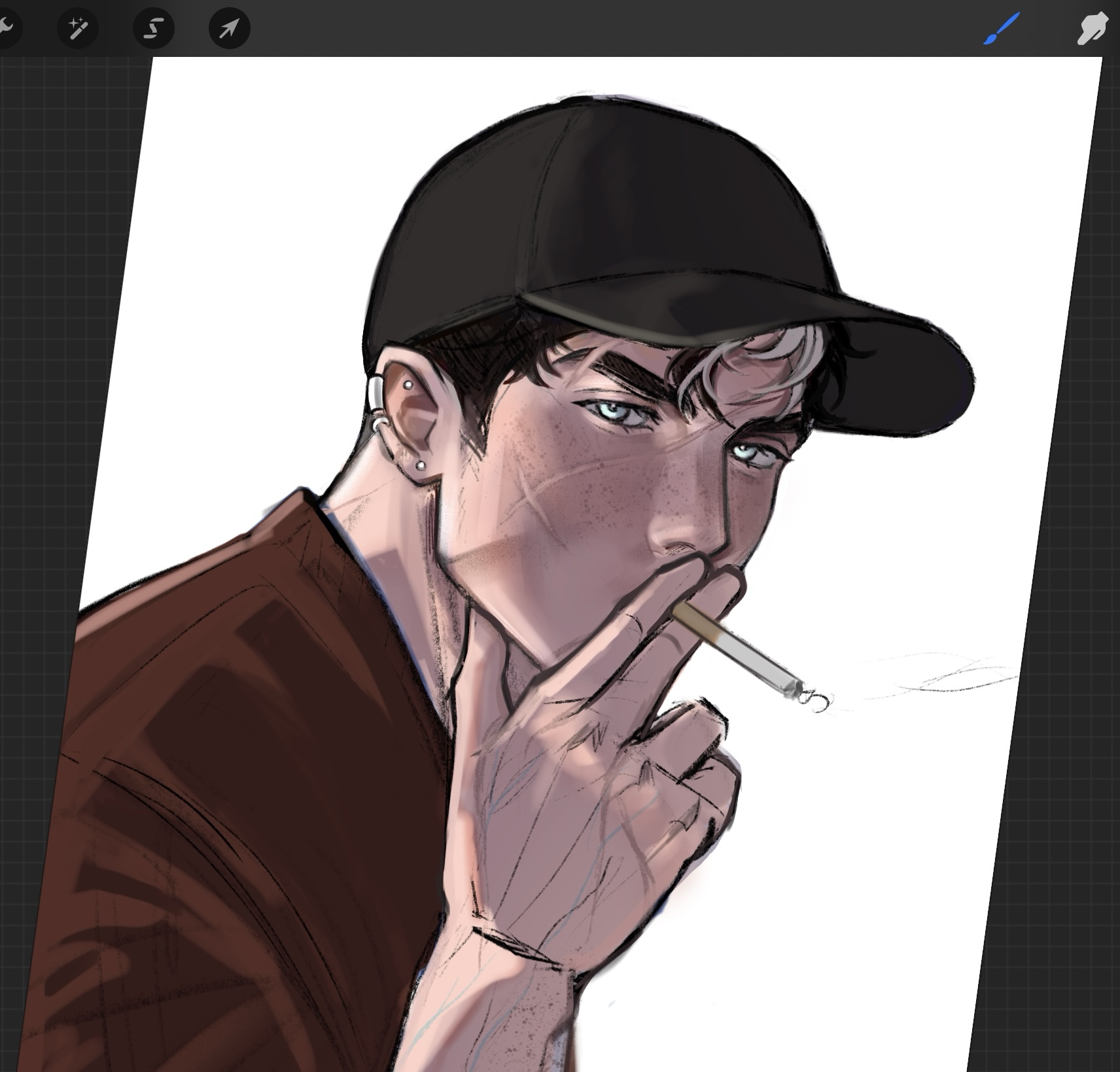The image size is (1120, 1072).
Task: Tap the silver ear cuff on the ear
Action: pyautogui.click(x=378, y=393)
